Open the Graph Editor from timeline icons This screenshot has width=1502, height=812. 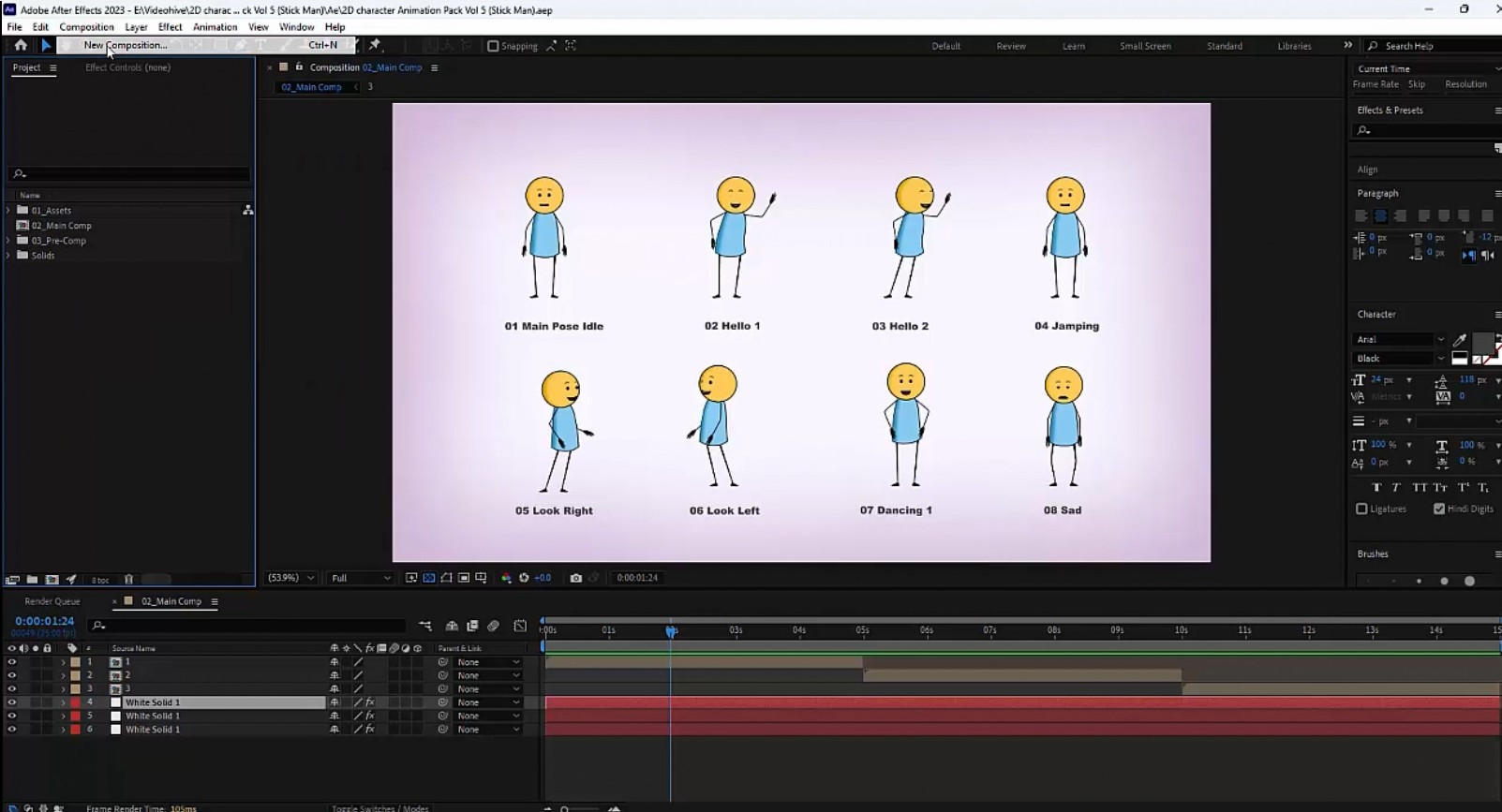click(x=520, y=626)
